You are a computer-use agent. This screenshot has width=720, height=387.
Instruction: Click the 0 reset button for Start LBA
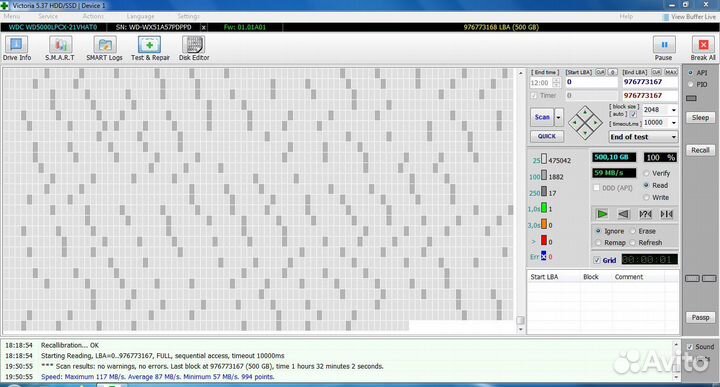tap(613, 72)
